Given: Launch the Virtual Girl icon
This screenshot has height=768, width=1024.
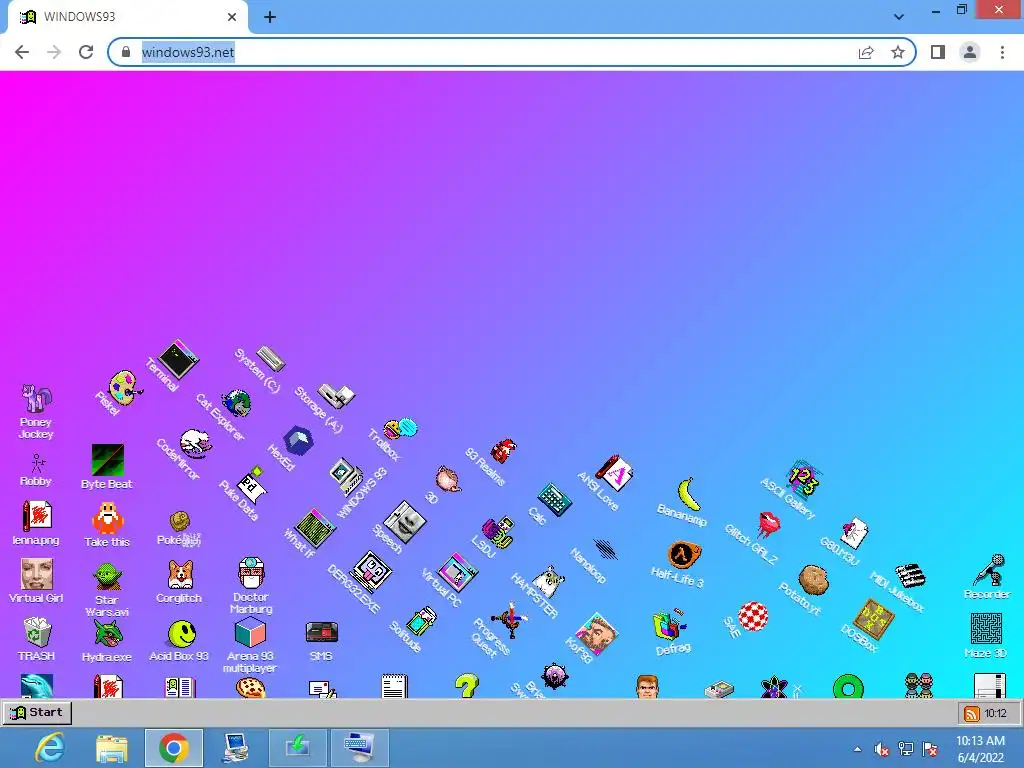Looking at the screenshot, I should point(37,574).
